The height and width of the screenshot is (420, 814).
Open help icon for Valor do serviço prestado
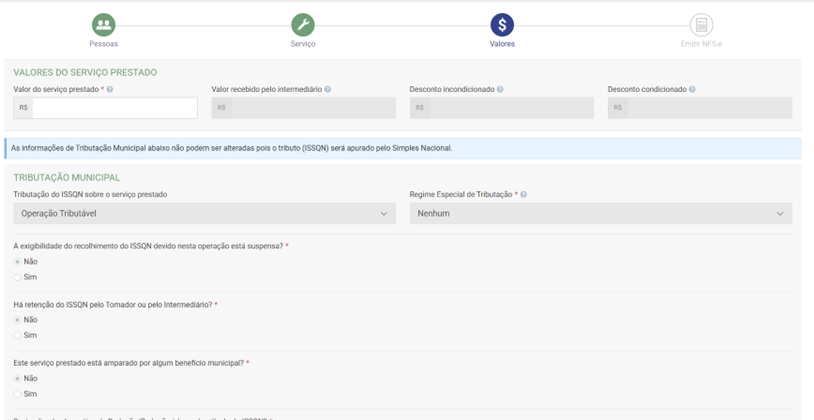coord(110,90)
